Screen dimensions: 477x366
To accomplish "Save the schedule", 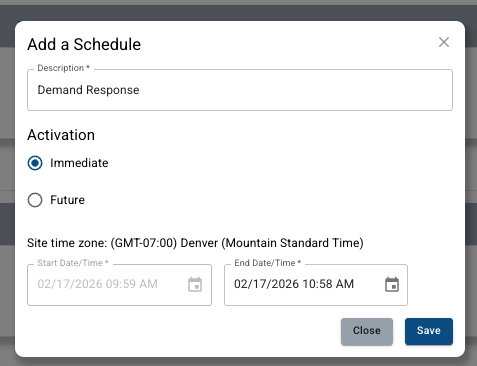I will coord(429,331).
